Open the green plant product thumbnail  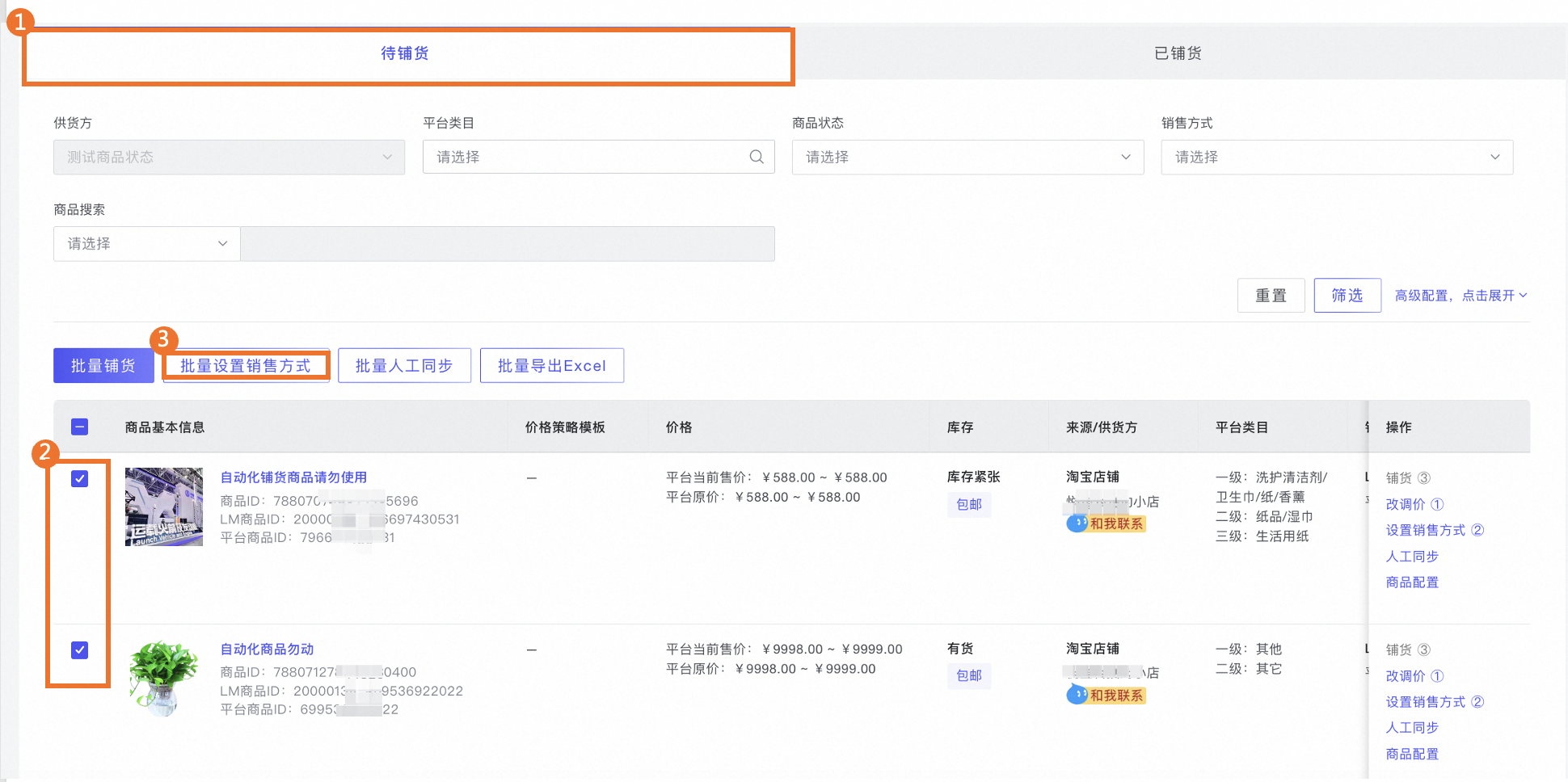coord(164,679)
